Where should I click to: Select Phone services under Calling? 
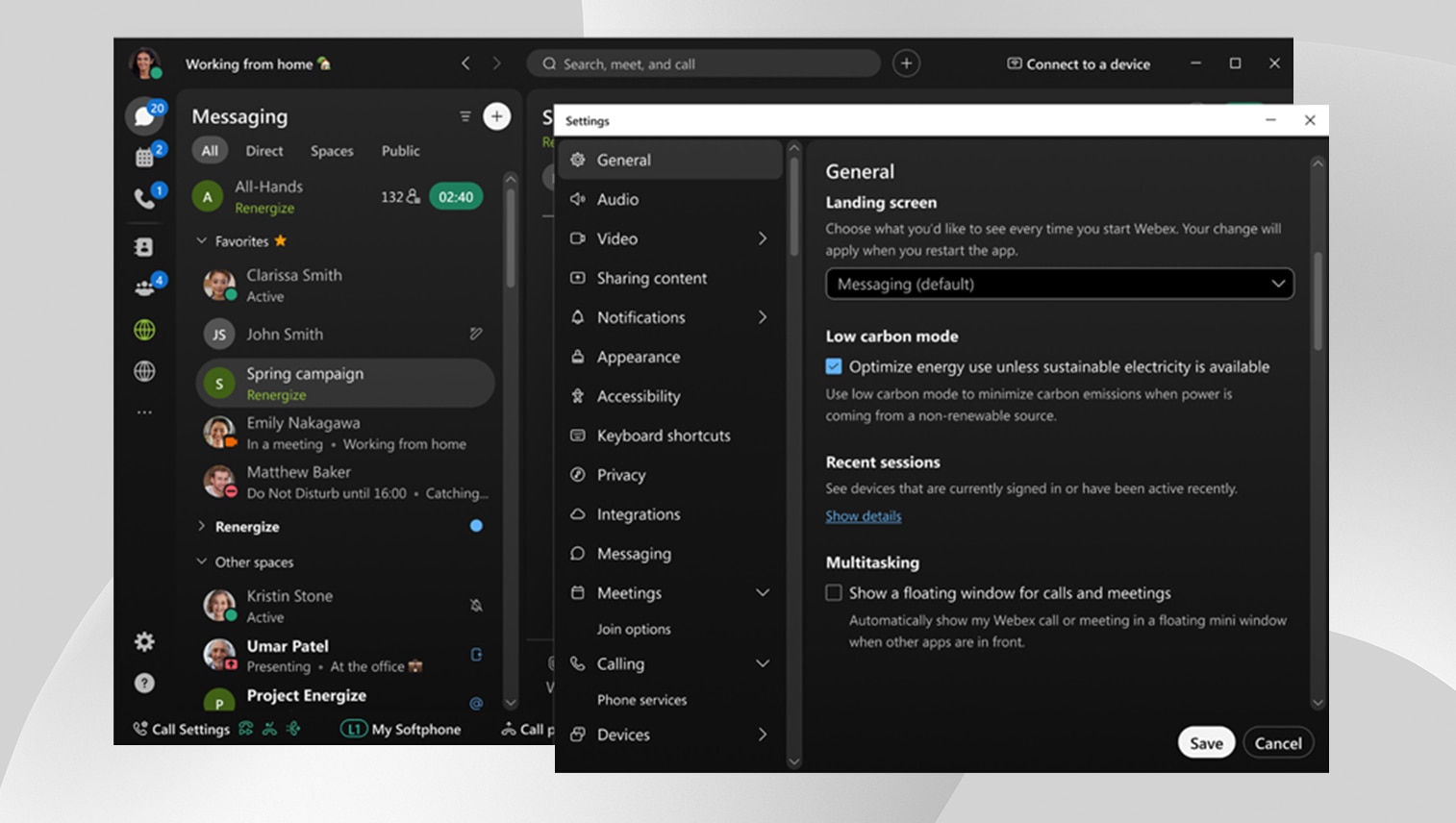[641, 700]
